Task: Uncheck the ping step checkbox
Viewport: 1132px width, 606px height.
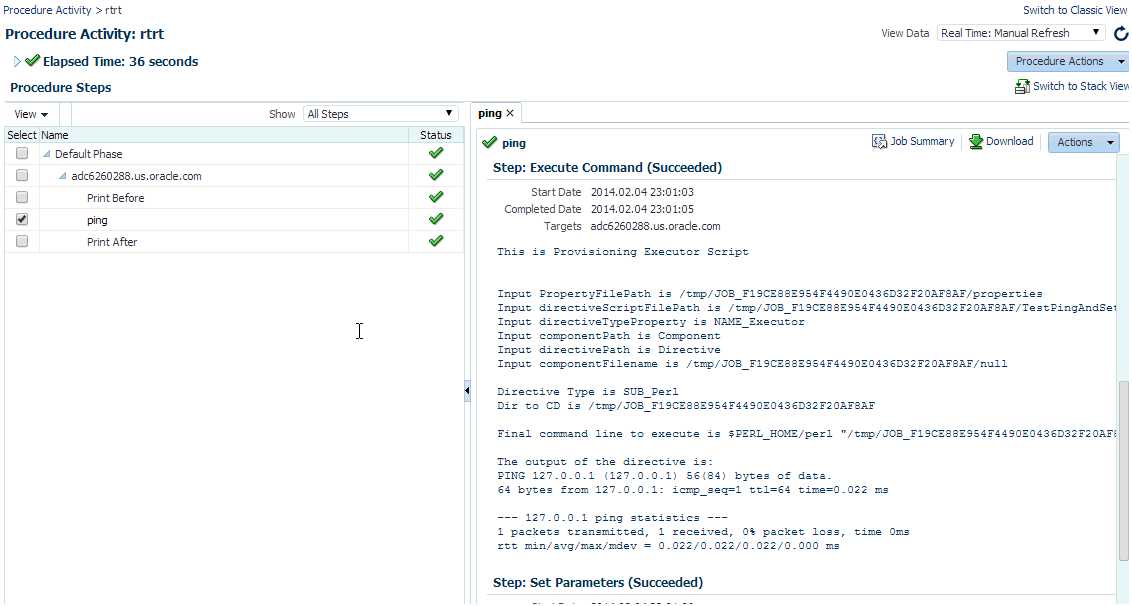Action: pyautogui.click(x=22, y=219)
